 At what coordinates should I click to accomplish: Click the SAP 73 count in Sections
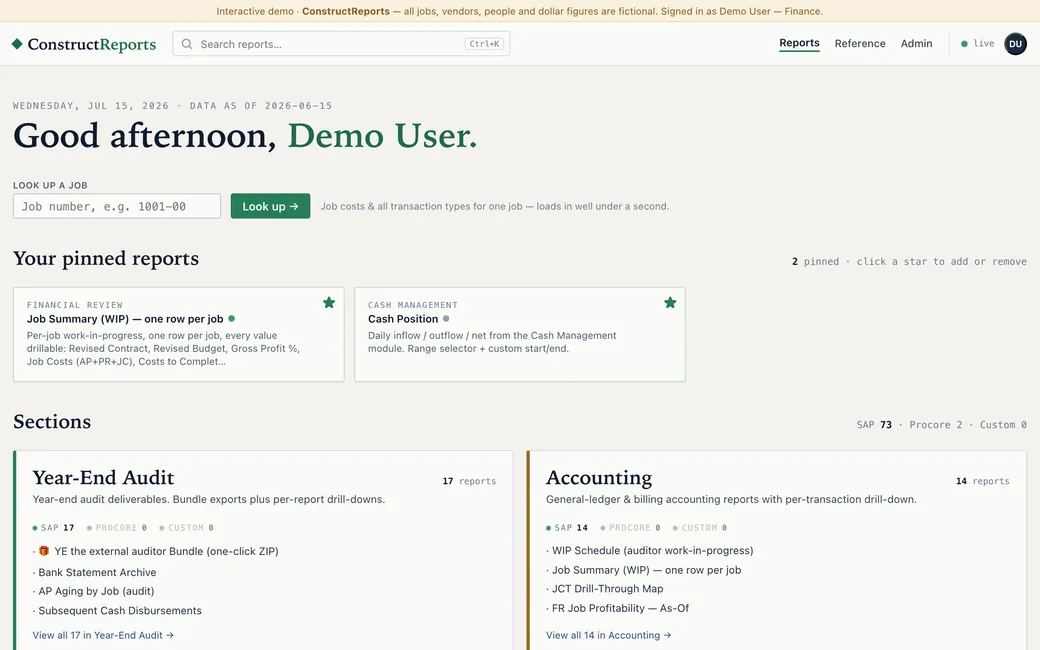click(x=874, y=424)
